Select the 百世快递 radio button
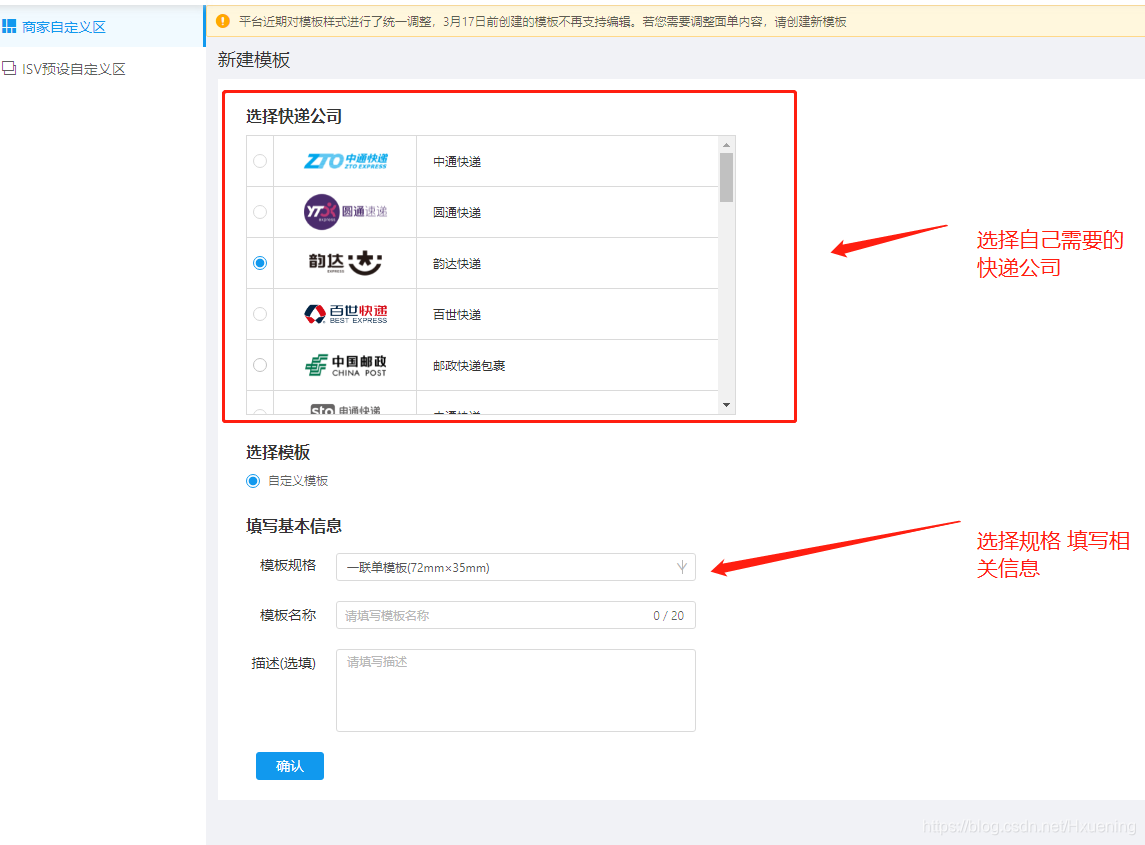1145x845 pixels. pyautogui.click(x=260, y=314)
